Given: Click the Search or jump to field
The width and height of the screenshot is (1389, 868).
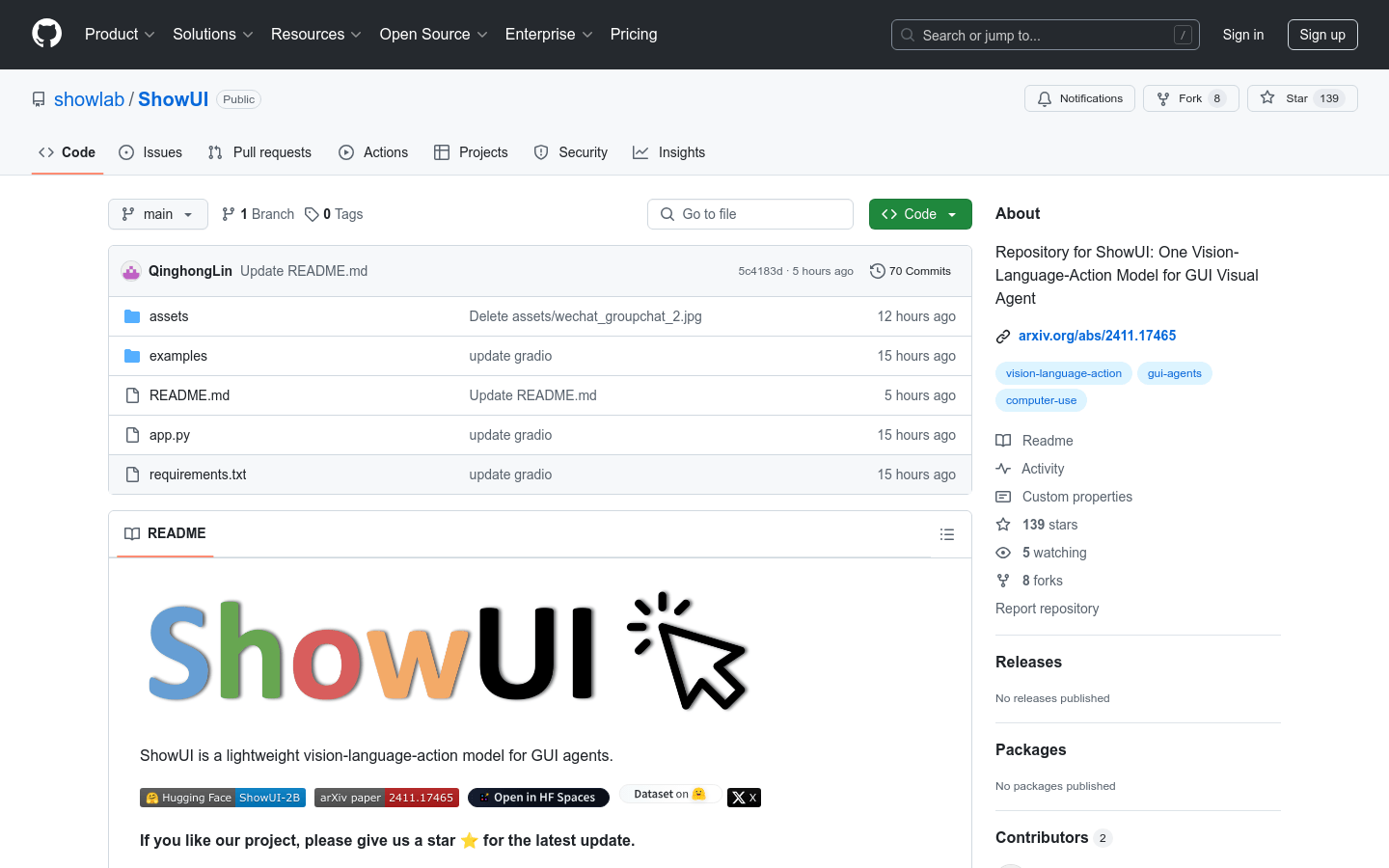Looking at the screenshot, I should click(1046, 35).
